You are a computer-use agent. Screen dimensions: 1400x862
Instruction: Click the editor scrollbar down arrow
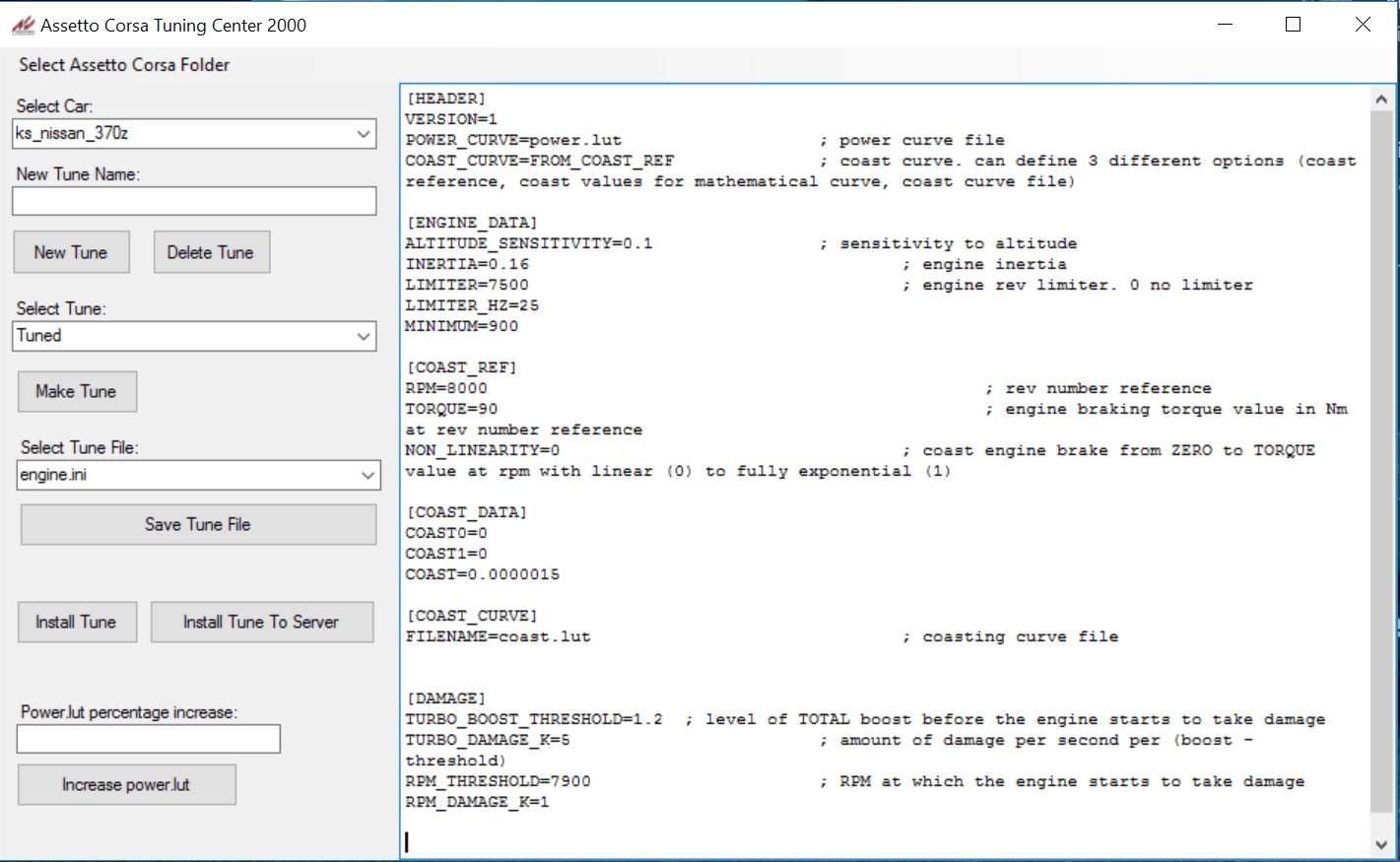(x=1381, y=844)
